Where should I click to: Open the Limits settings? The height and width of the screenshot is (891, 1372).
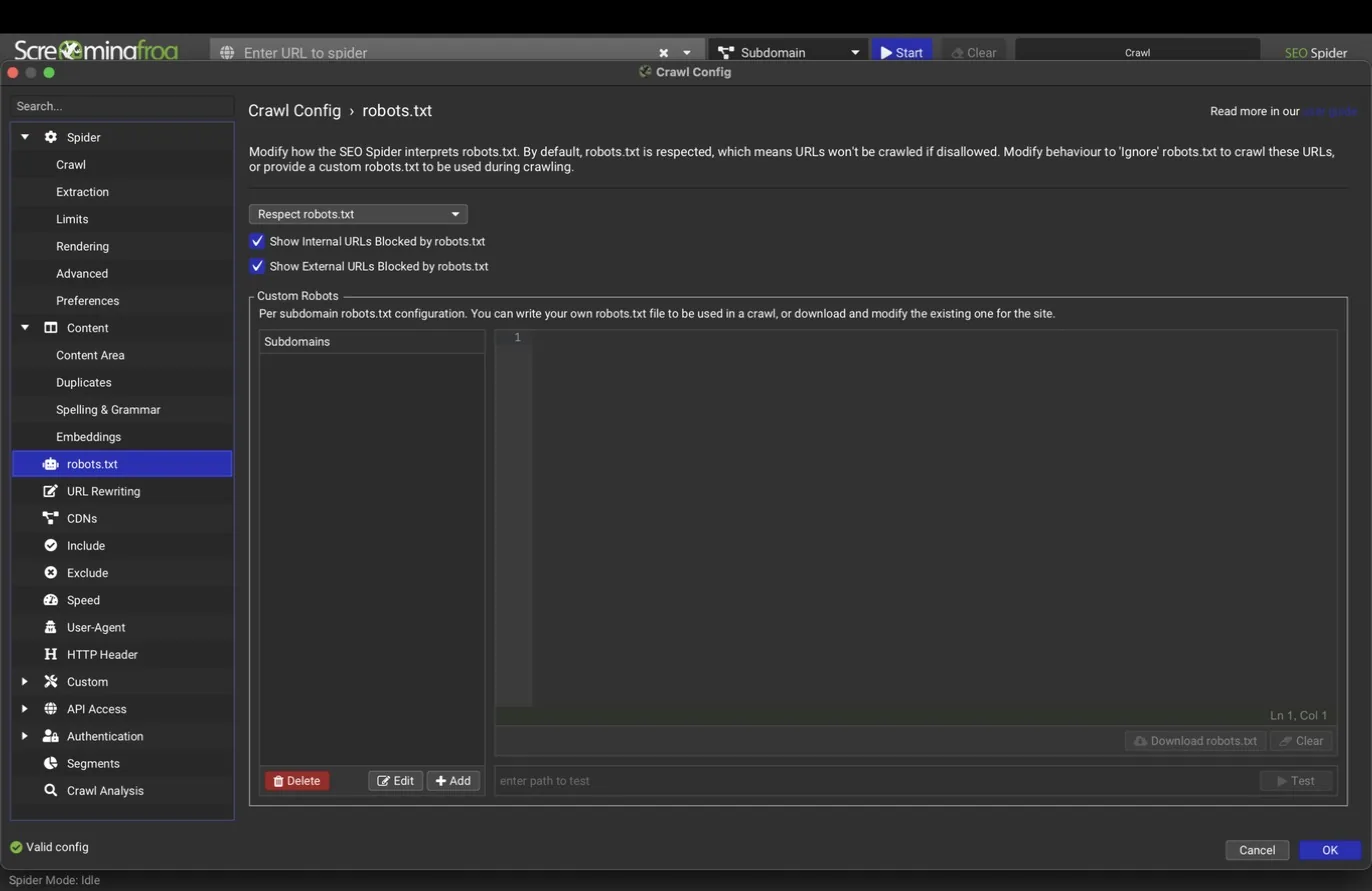(72, 219)
